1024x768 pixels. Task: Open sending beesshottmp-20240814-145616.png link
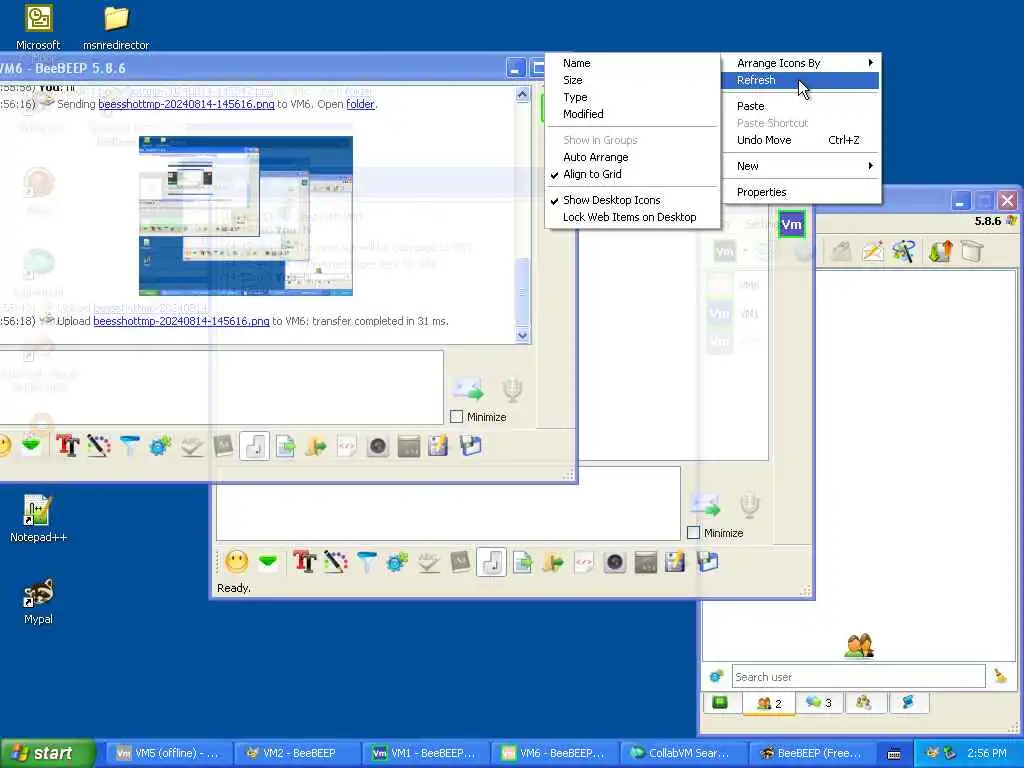click(x=186, y=104)
